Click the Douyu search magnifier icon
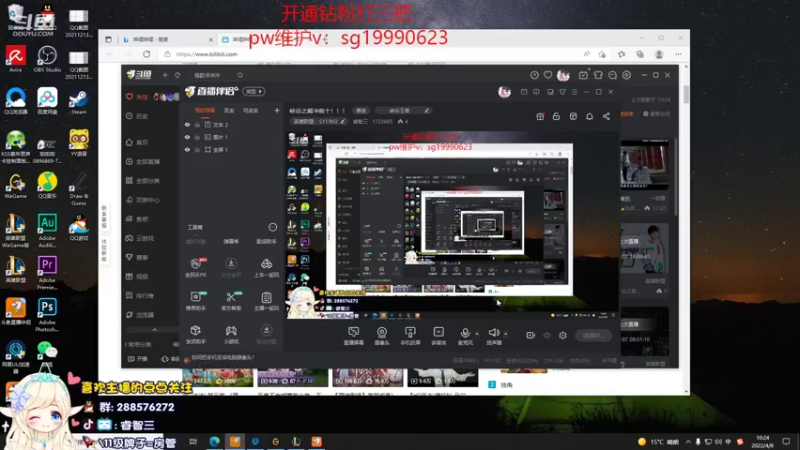This screenshot has width=800, height=450. click(x=240, y=75)
